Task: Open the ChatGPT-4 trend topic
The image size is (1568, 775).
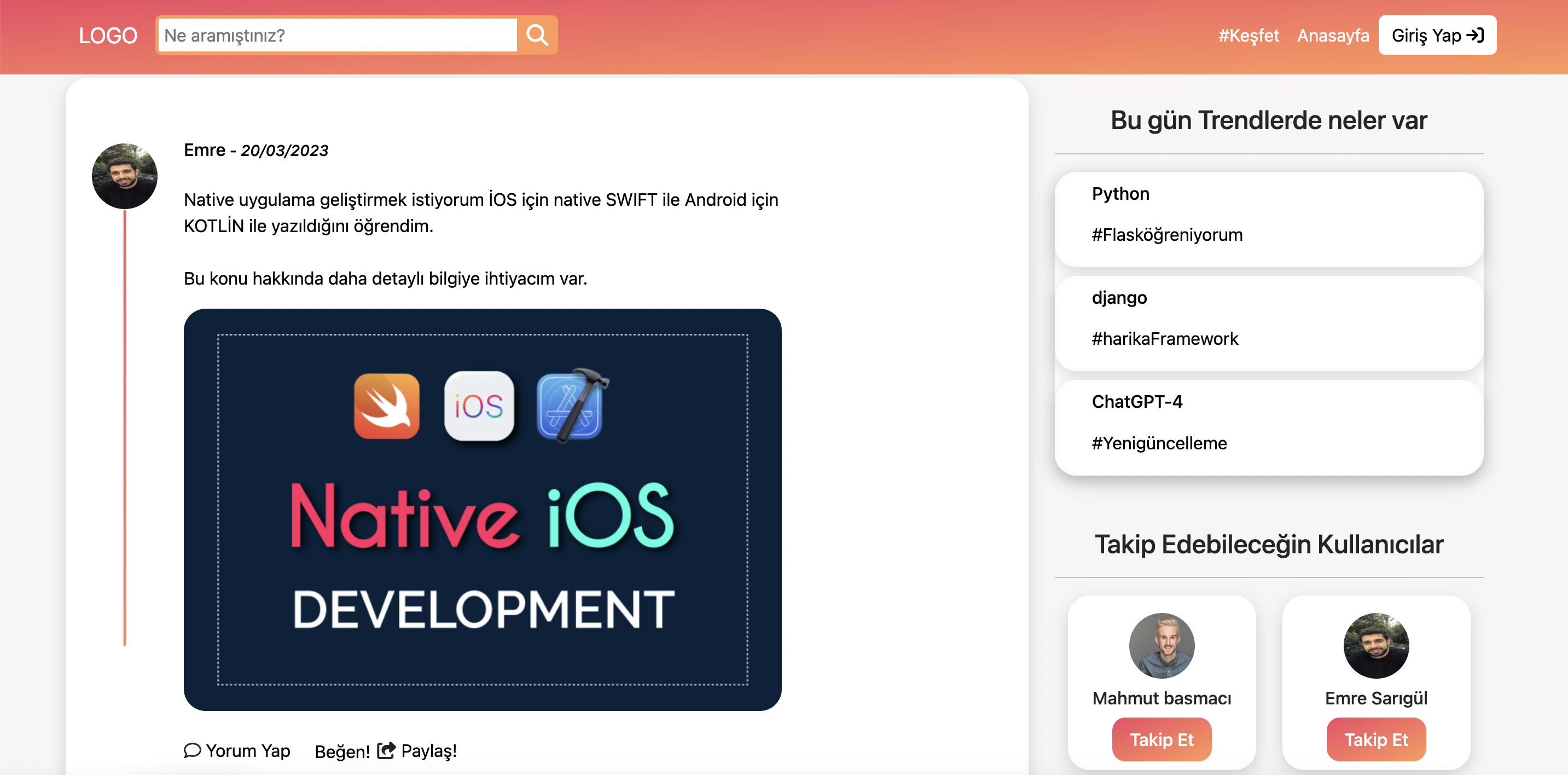Action: [x=1136, y=402]
